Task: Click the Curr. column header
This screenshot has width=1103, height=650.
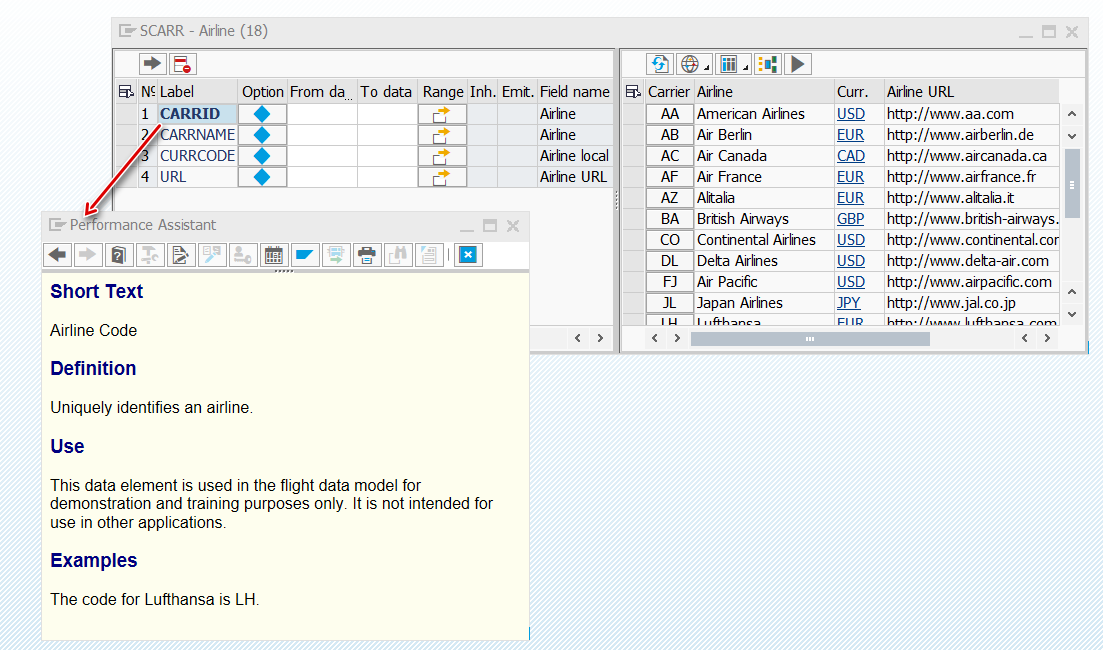Action: [x=858, y=91]
